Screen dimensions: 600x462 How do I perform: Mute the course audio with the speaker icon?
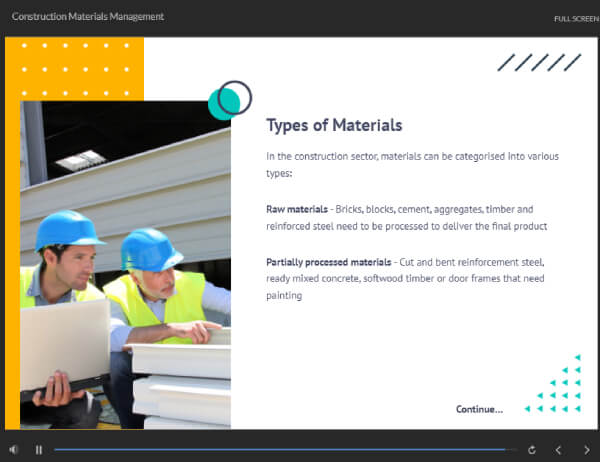point(14,450)
